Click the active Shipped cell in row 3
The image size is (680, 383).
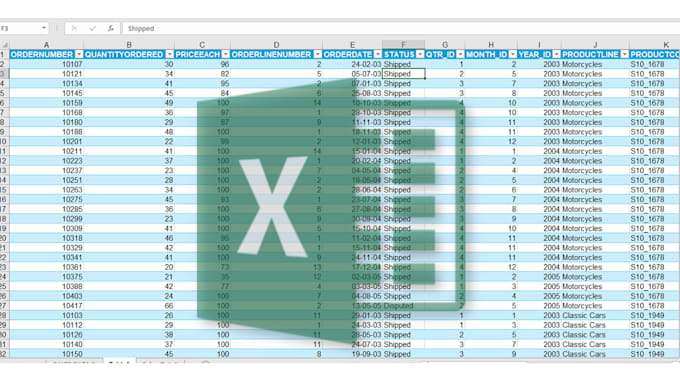pyautogui.click(x=403, y=74)
